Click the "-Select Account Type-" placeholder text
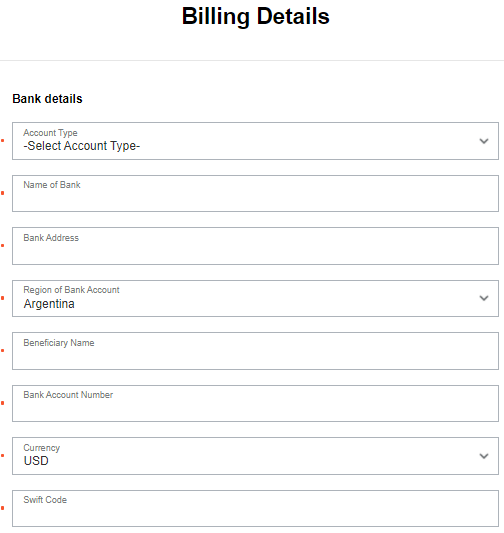 (x=82, y=146)
